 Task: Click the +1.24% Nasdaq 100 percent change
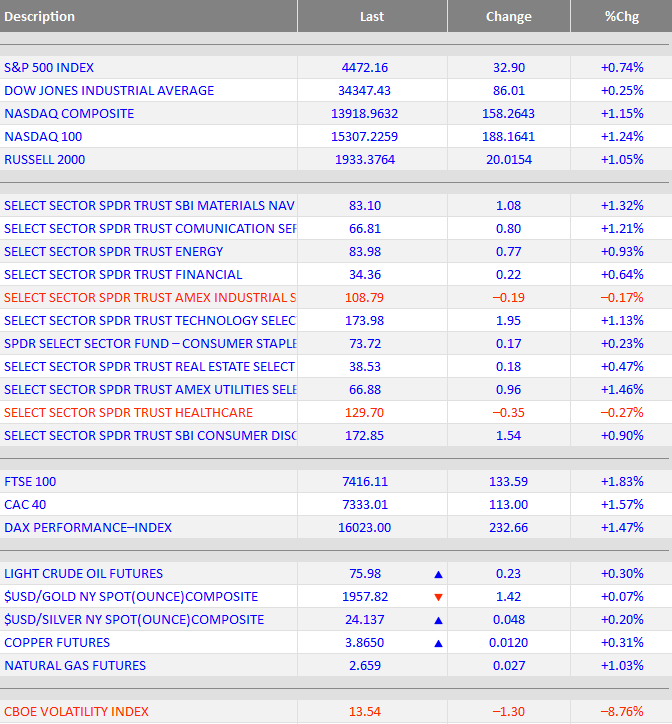(x=622, y=137)
